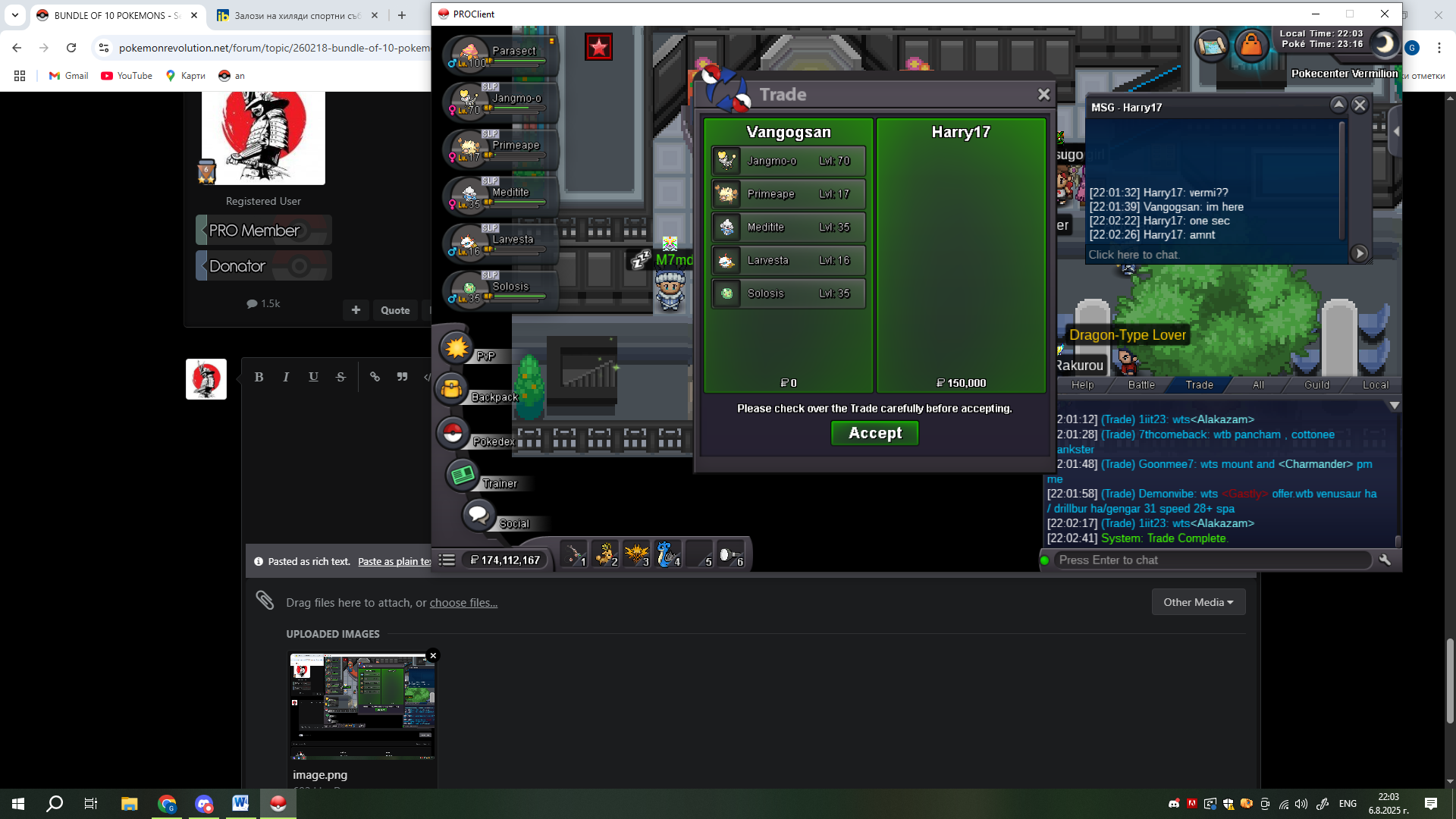
Task: Switch to the All chat tab
Action: click(x=1258, y=385)
